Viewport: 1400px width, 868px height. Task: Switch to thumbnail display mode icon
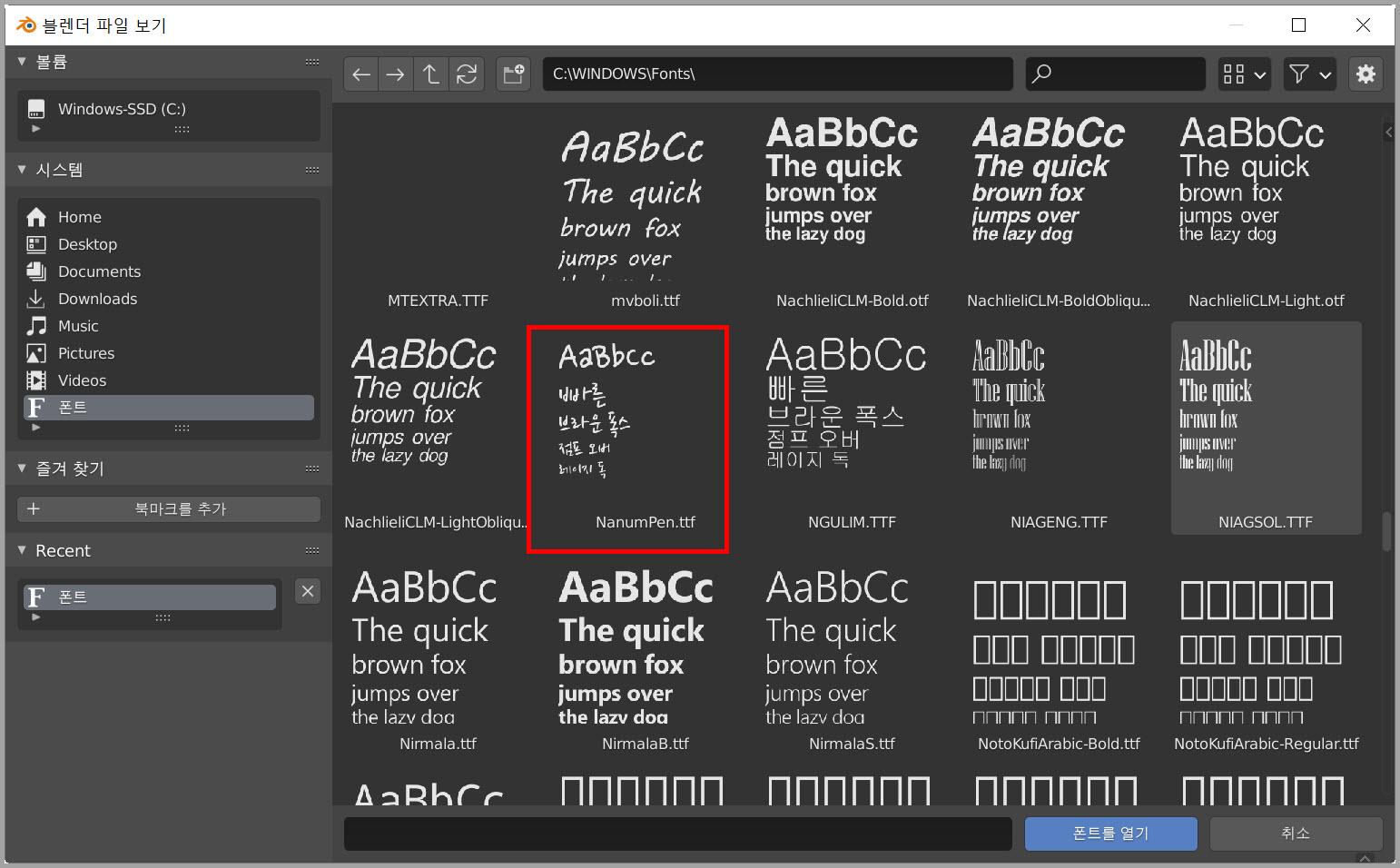tap(1233, 74)
